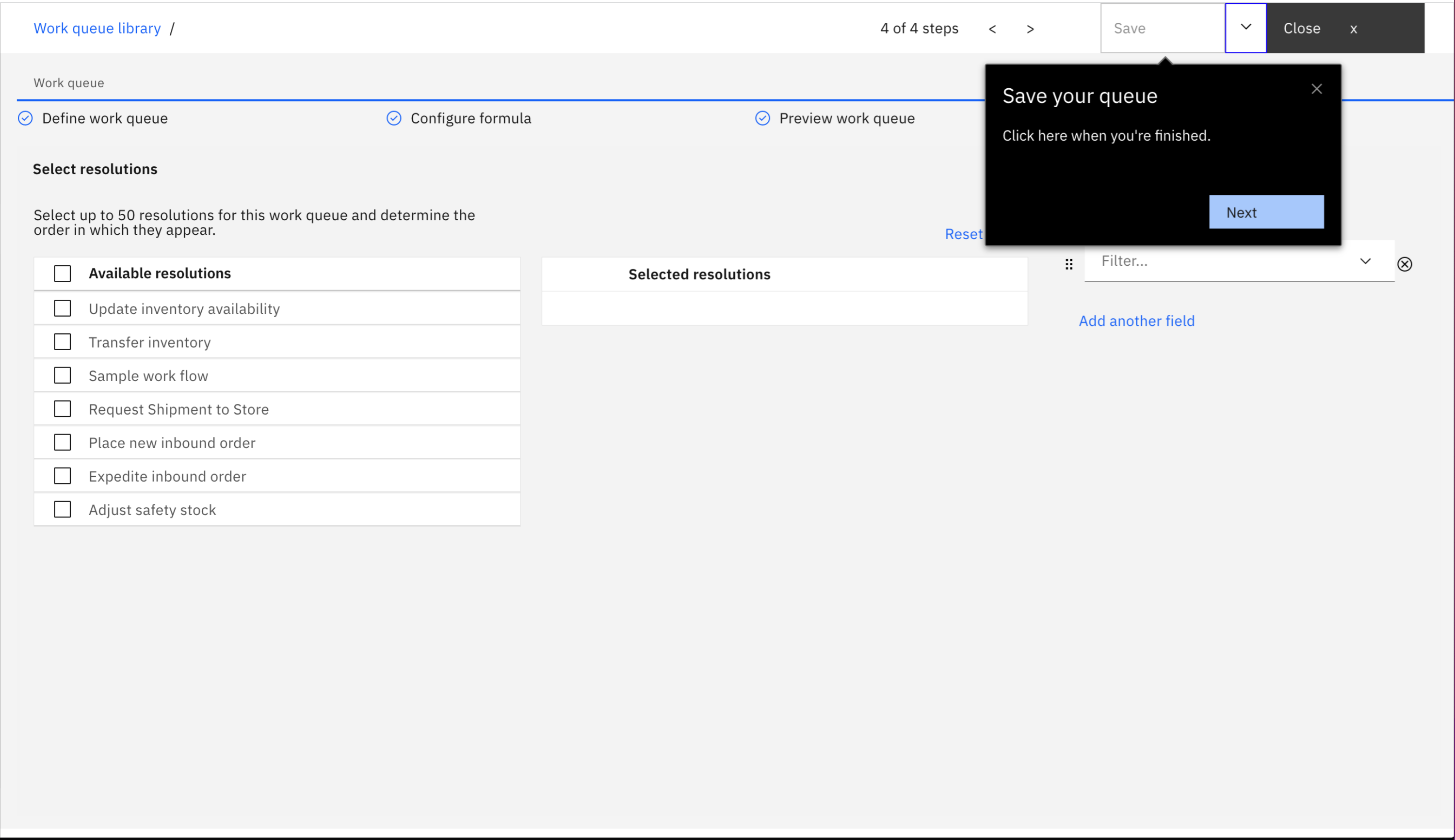1455x840 pixels.
Task: Dismiss the Save your queue tooltip
Action: (1316, 89)
